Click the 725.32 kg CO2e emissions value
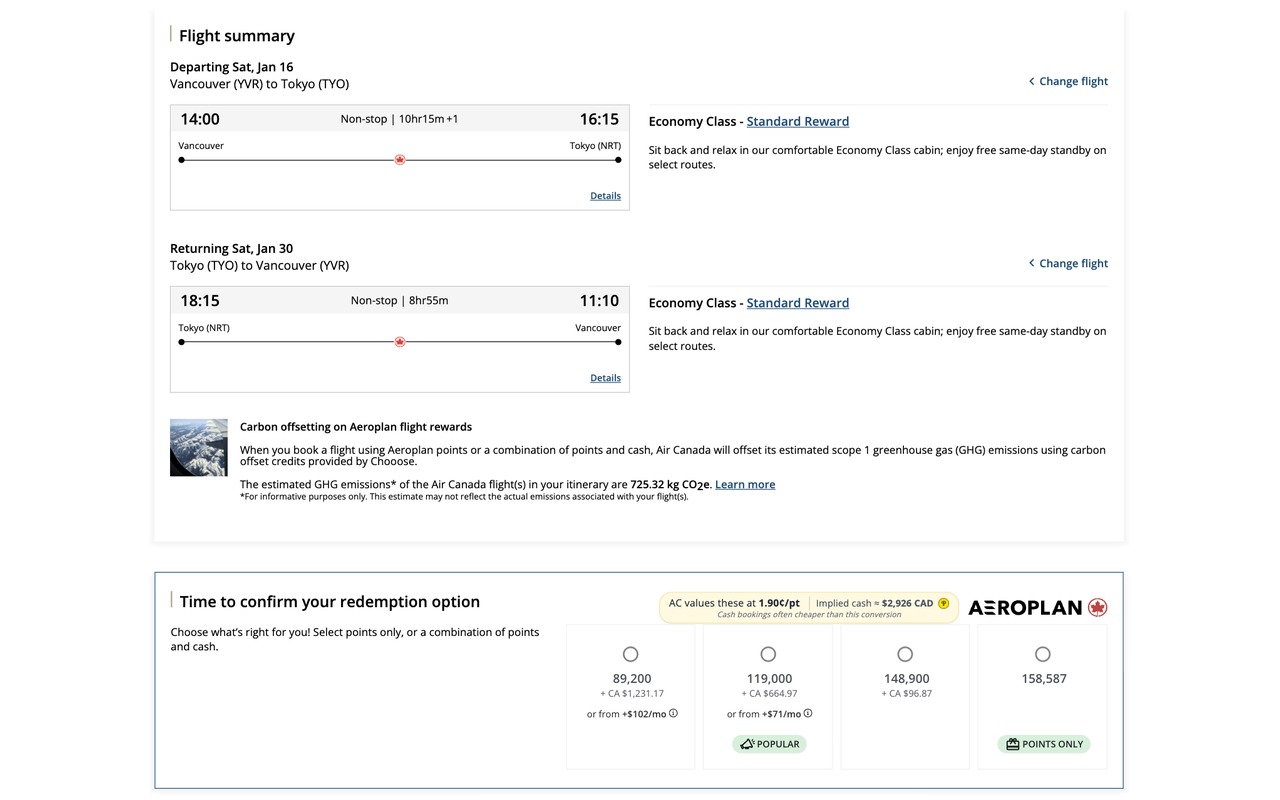The height and width of the screenshot is (800, 1280). point(670,485)
